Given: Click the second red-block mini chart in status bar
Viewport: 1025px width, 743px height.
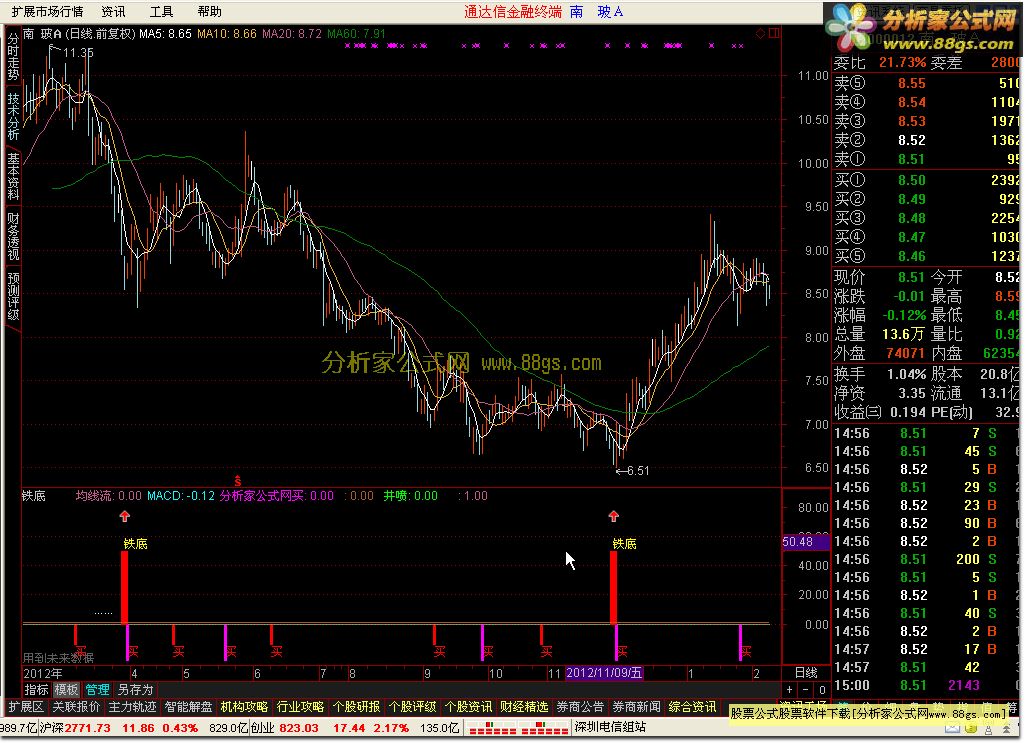Looking at the screenshot, I should click(x=541, y=728).
